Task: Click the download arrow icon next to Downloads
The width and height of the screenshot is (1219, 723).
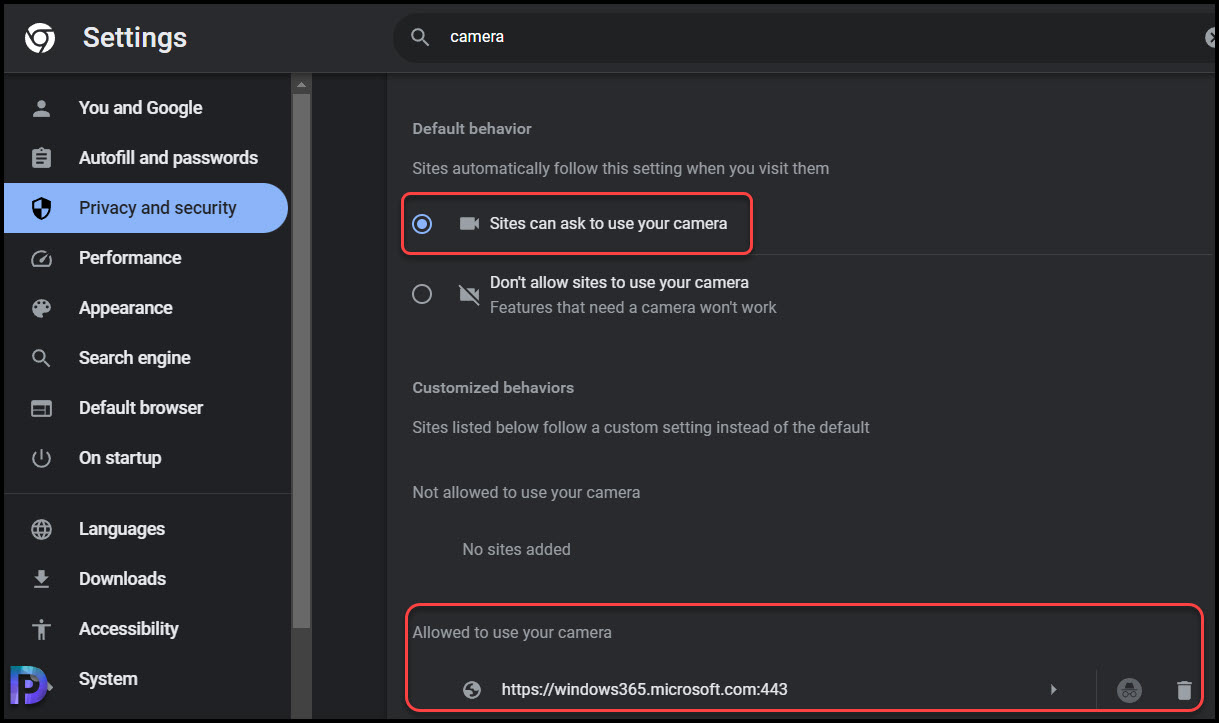Action: 41,579
